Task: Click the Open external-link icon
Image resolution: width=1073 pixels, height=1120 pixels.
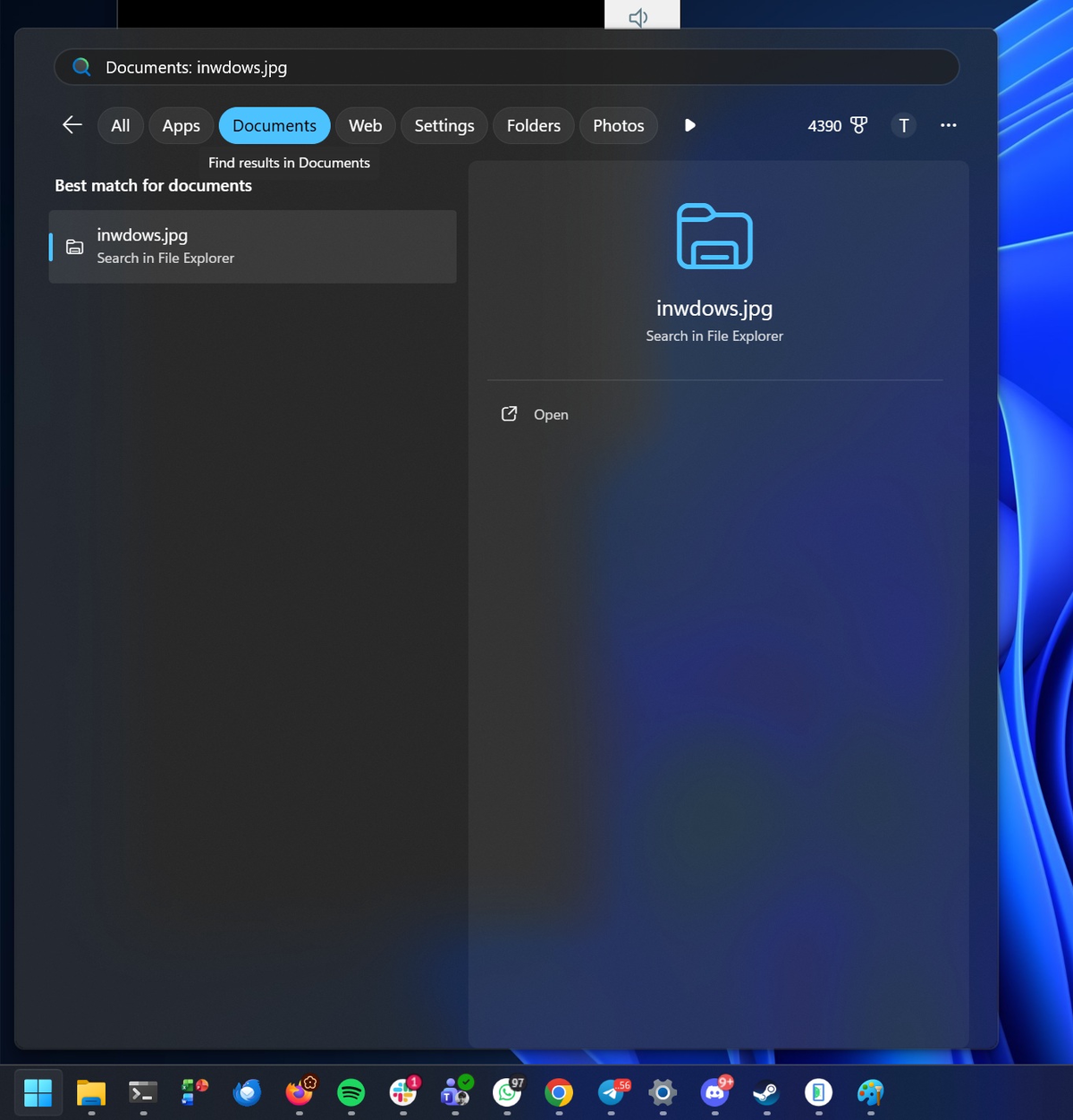Action: pyautogui.click(x=509, y=413)
